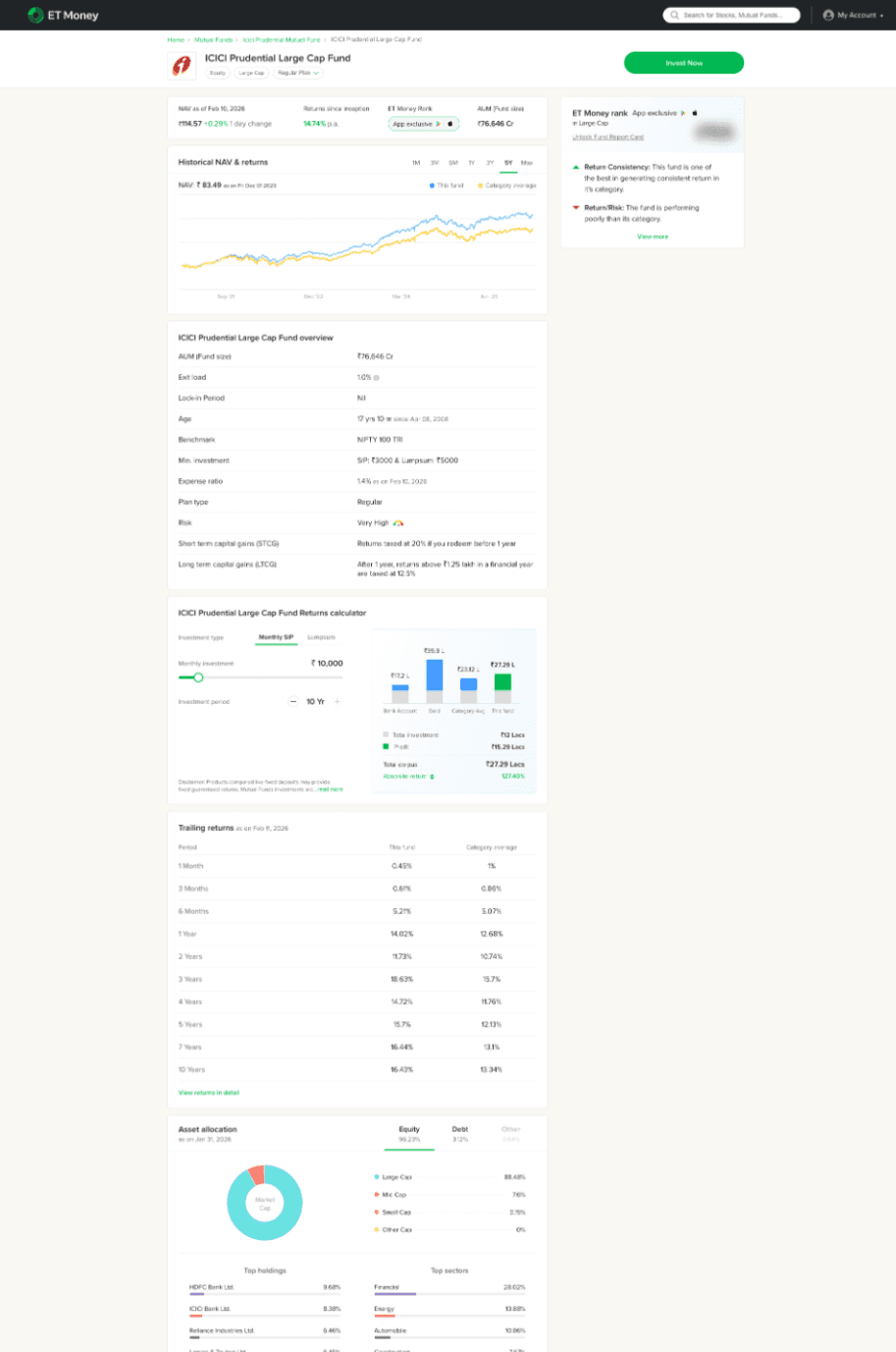The image size is (896, 1352).
Task: Click the Search for Stocks input field
Action: (734, 15)
